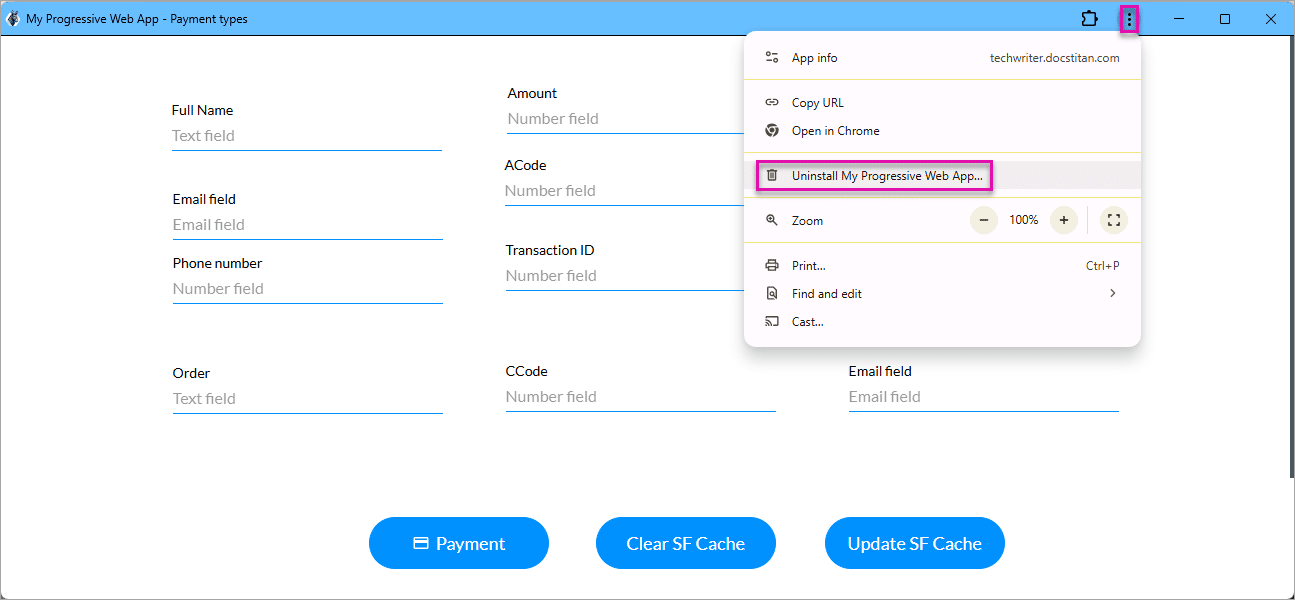Click the trash icon beside Uninstall

tap(771, 176)
